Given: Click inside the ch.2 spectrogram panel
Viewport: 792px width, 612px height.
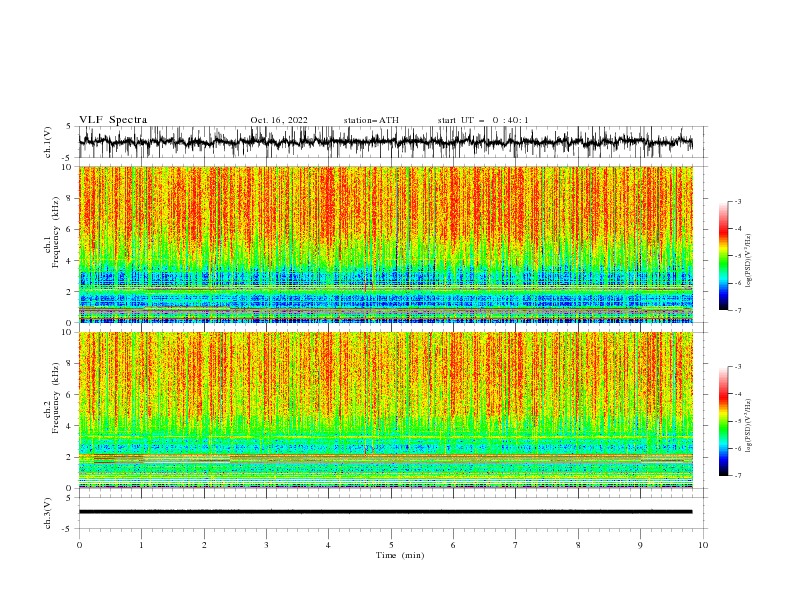Looking at the screenshot, I should click(x=386, y=410).
